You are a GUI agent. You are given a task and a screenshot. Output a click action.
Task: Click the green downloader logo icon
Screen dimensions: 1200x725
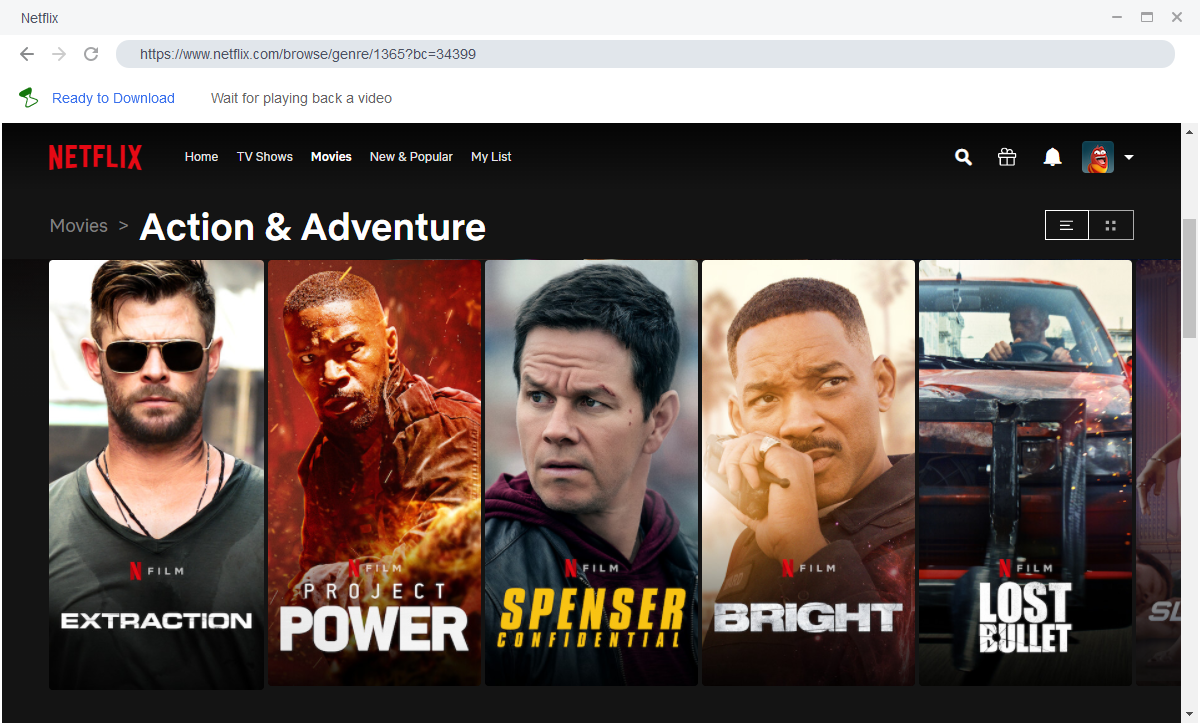tap(28, 97)
